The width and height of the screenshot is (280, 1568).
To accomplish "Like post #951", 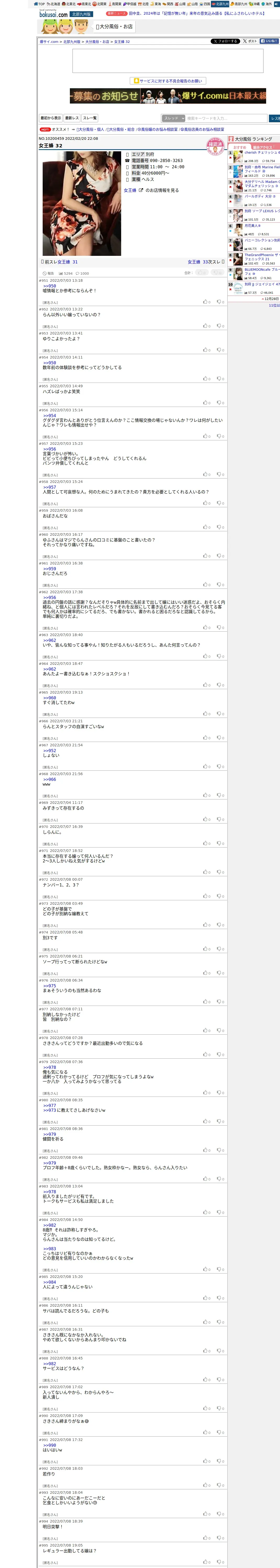I will click(x=207, y=302).
